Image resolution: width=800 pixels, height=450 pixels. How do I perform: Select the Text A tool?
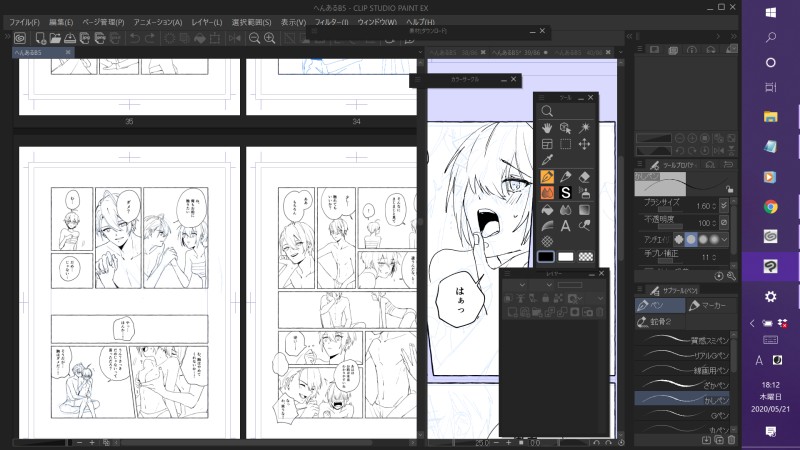click(565, 226)
